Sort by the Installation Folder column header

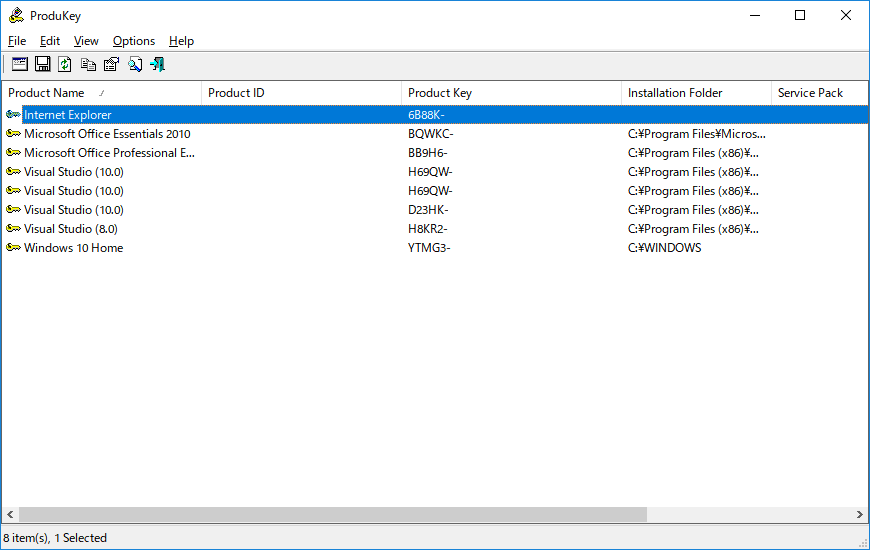tap(696, 93)
